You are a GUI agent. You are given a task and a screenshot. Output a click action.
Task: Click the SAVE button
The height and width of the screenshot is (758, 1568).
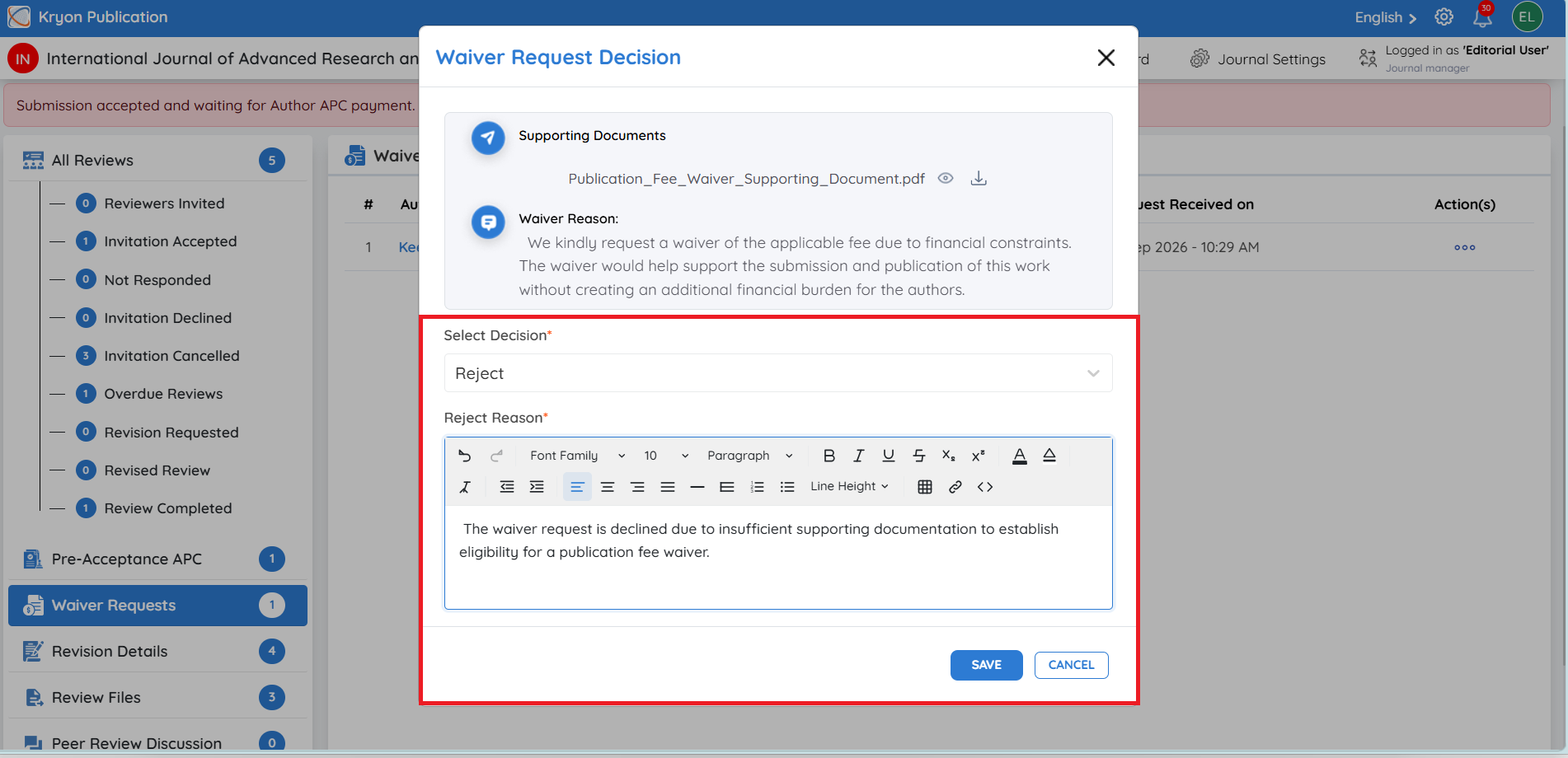(986, 665)
